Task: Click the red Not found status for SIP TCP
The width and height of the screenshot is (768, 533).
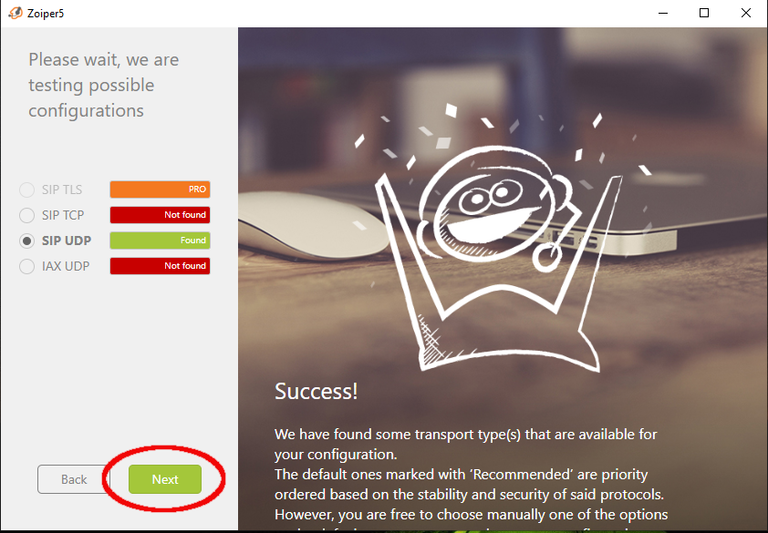Action: point(160,215)
